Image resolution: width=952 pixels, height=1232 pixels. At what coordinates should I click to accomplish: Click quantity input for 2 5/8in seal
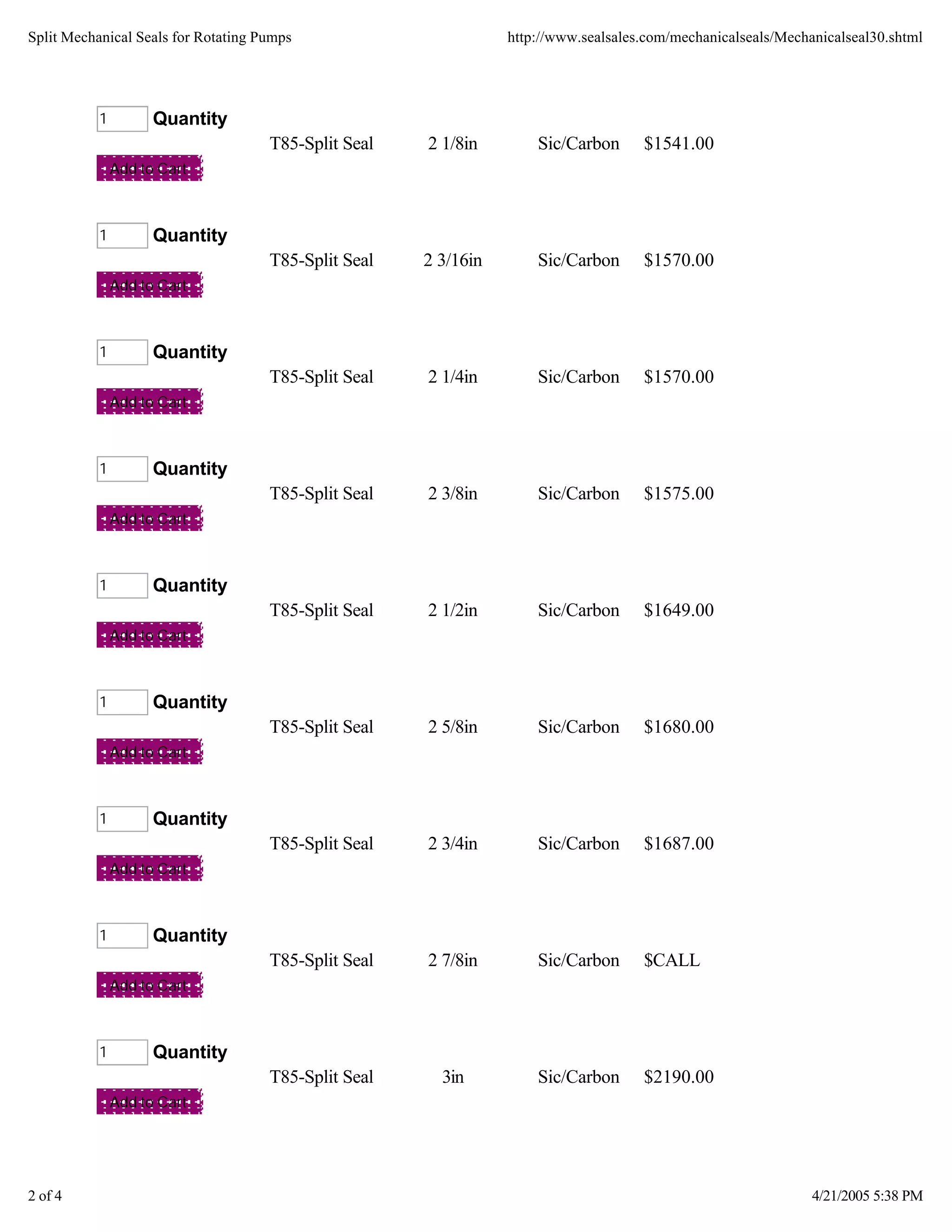click(x=122, y=702)
